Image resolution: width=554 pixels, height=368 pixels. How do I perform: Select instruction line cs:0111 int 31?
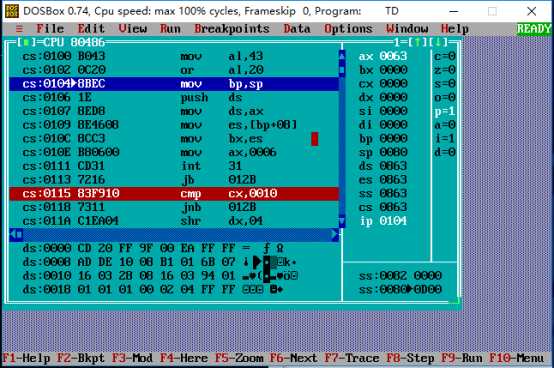174,166
